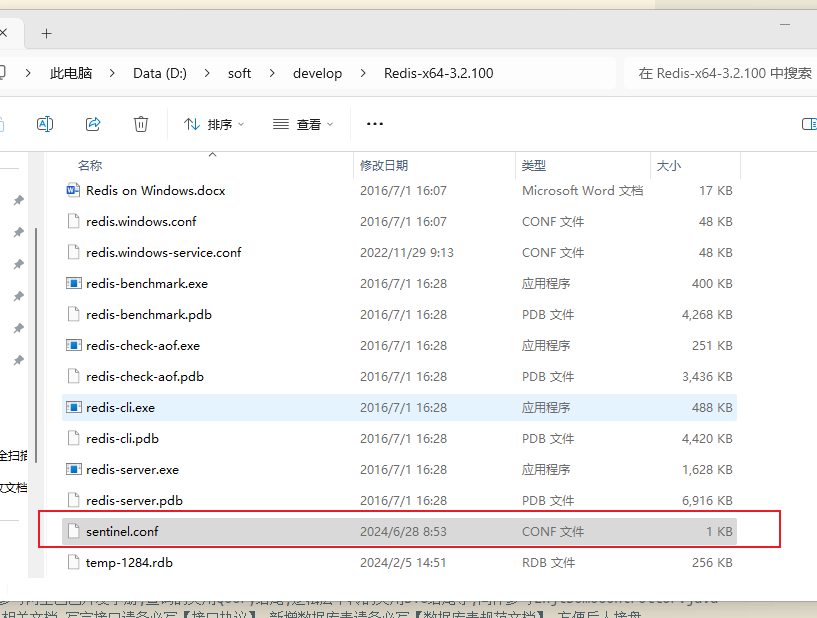The width and height of the screenshot is (817, 618).
Task: Select temp-1284.rdb file
Action: [399, 563]
